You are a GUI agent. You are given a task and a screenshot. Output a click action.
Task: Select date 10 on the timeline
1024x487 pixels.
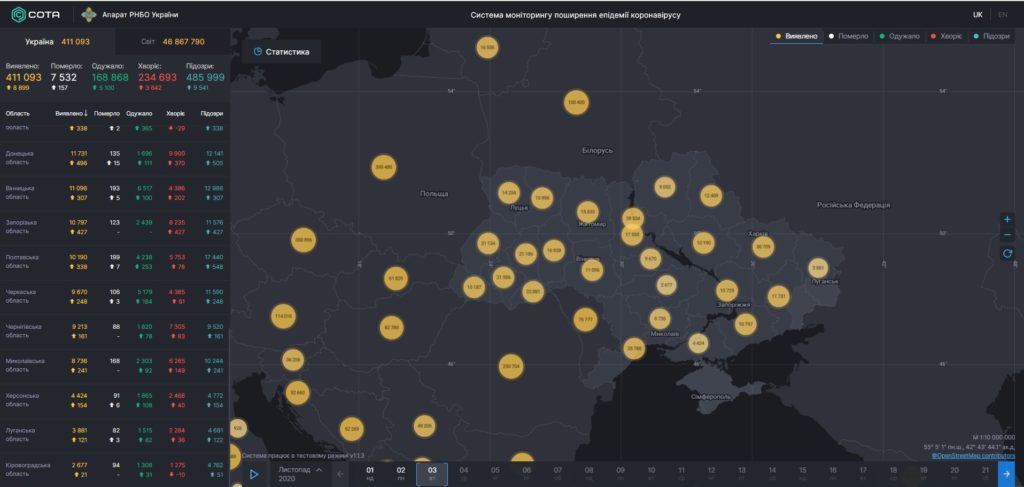click(651, 474)
